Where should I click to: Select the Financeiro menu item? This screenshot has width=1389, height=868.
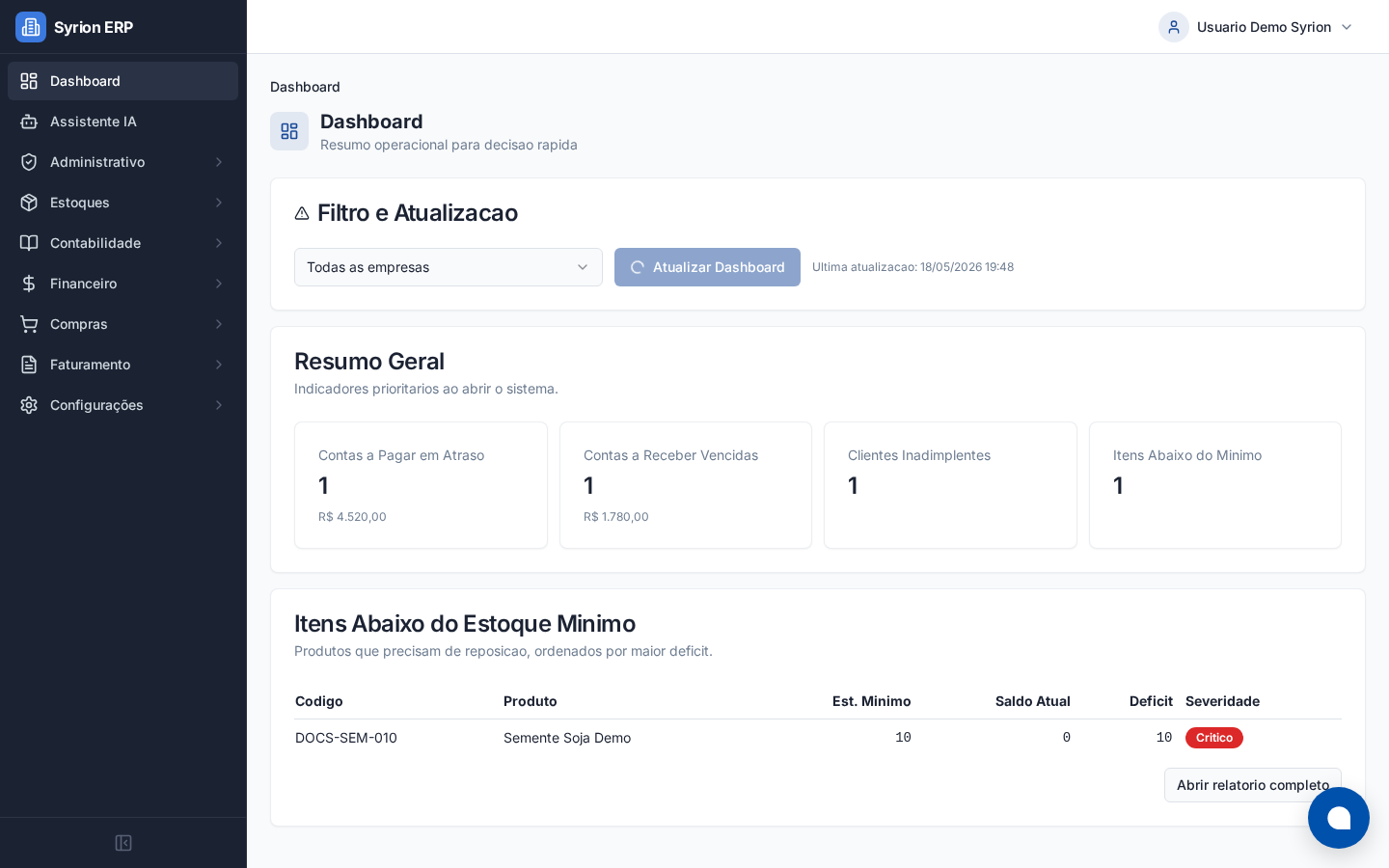[x=123, y=284]
